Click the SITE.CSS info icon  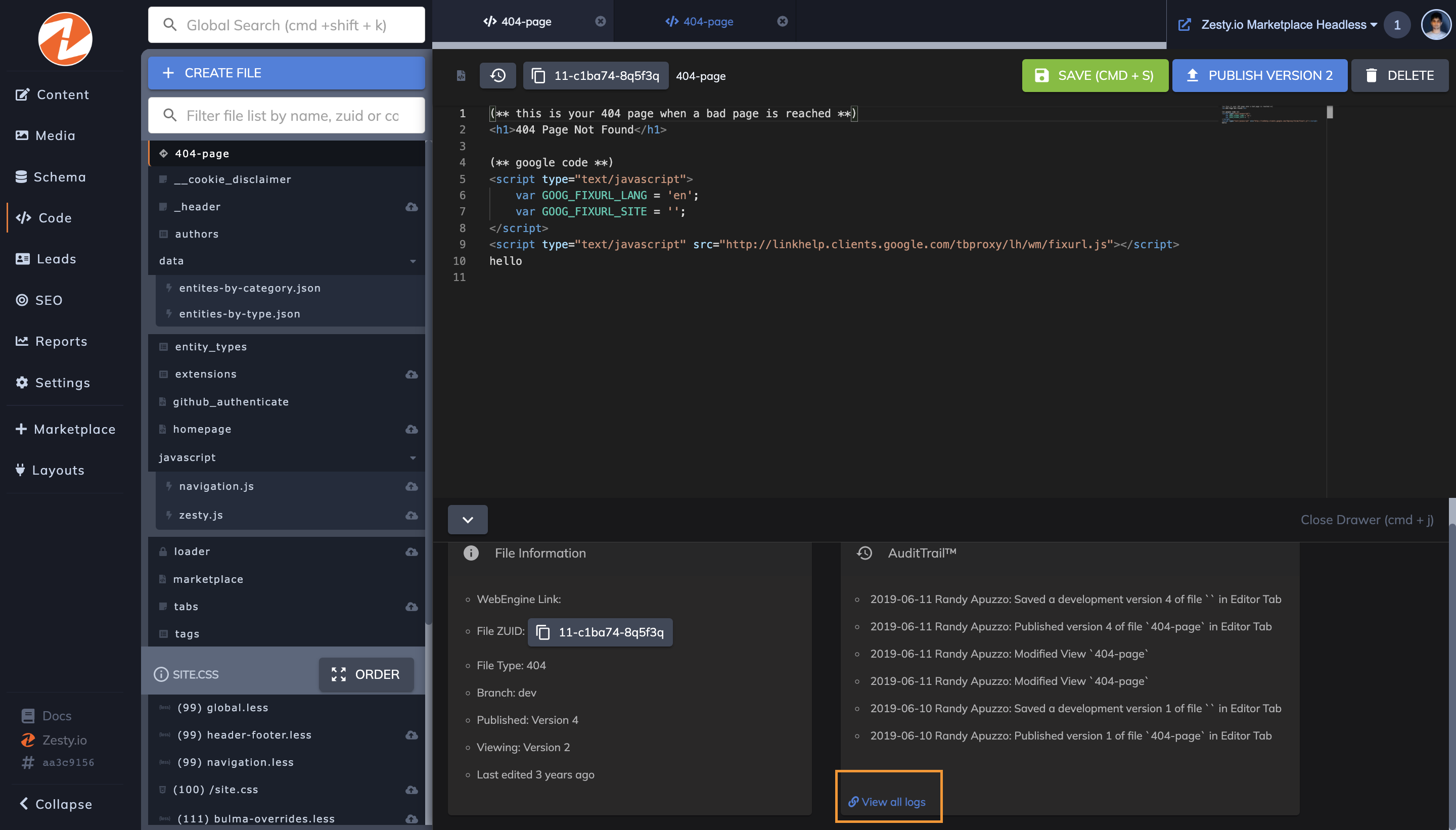coord(161,674)
